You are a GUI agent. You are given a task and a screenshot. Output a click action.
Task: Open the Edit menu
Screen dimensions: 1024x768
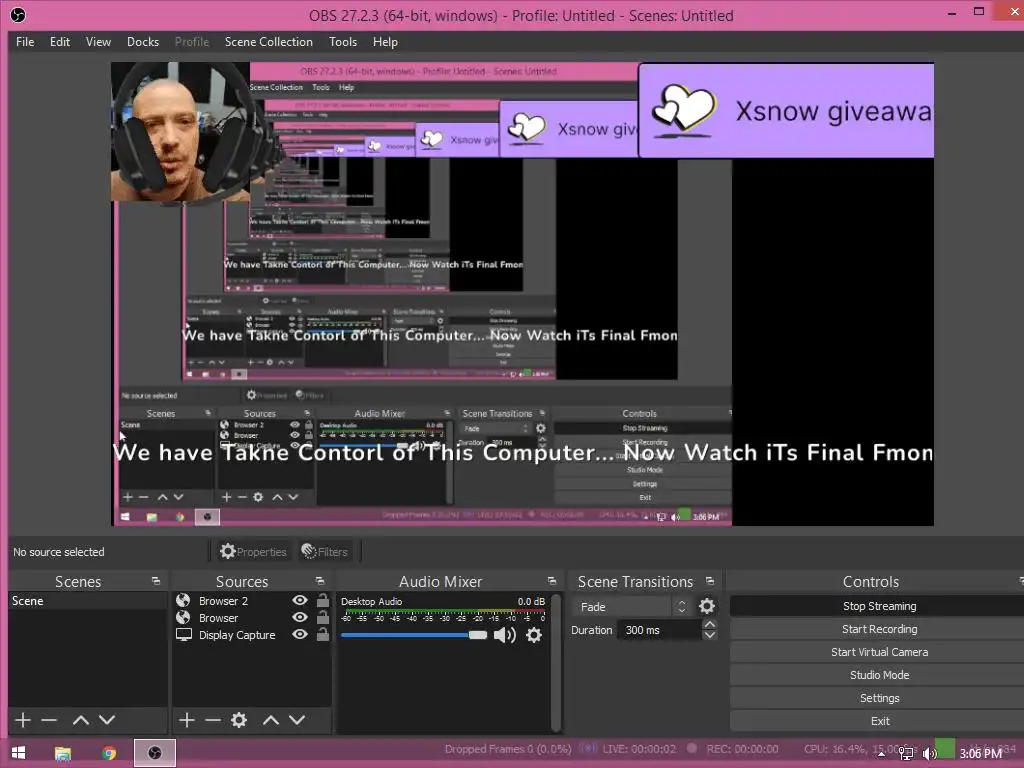tap(59, 42)
